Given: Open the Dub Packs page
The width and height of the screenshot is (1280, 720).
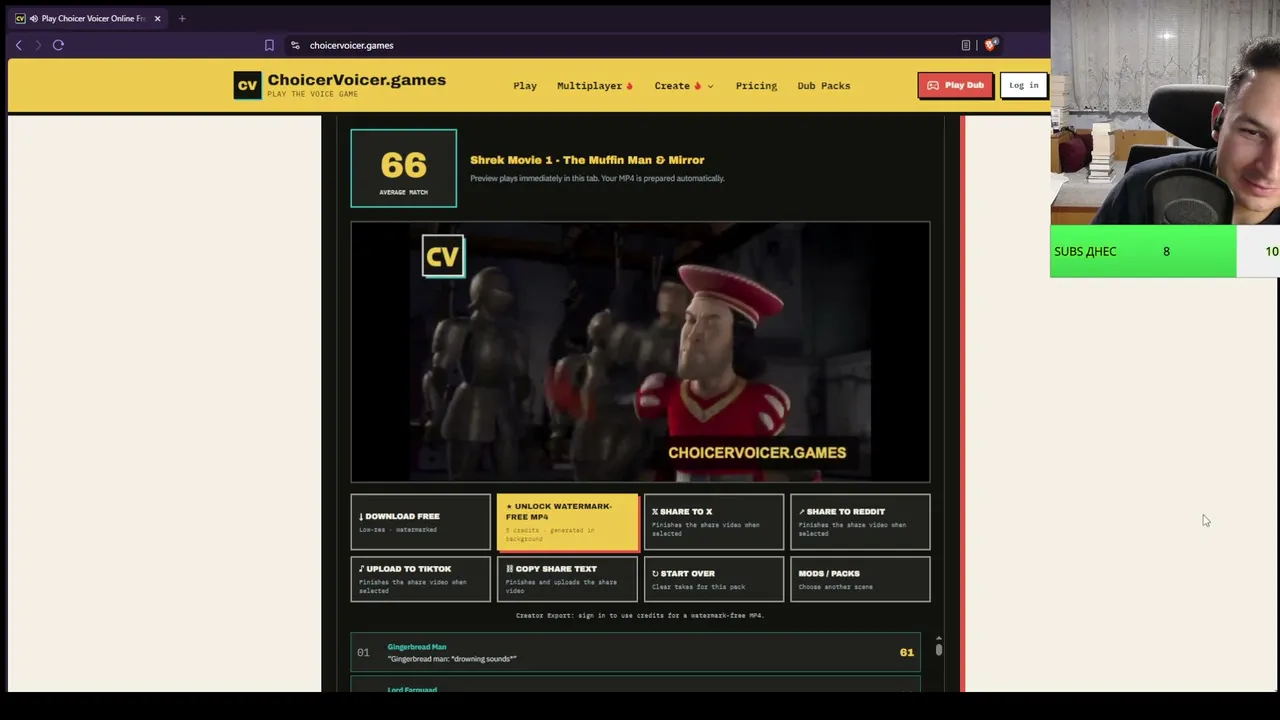Looking at the screenshot, I should (824, 85).
